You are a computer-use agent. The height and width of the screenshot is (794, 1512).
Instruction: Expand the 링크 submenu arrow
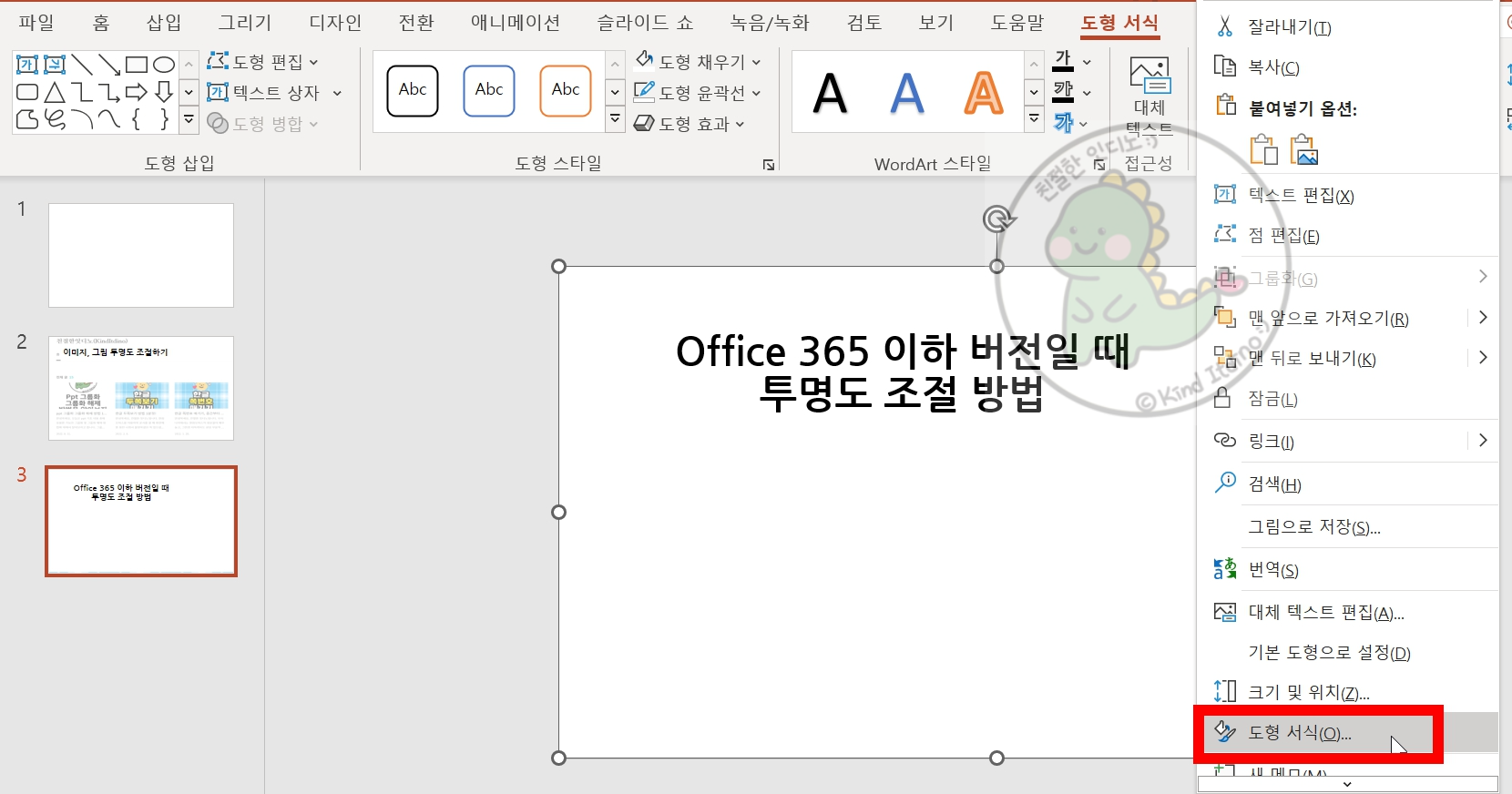click(x=1483, y=441)
